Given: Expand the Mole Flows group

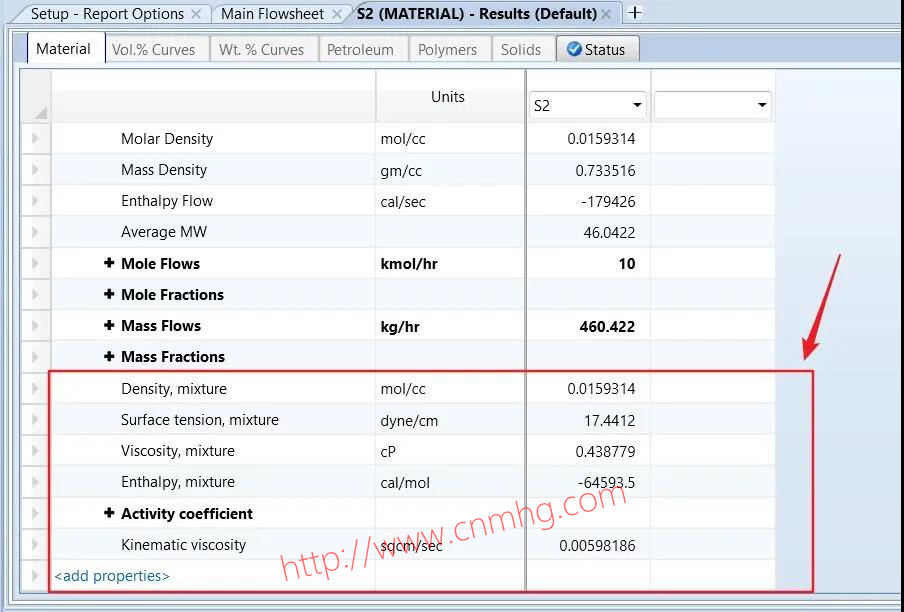Looking at the screenshot, I should 109,264.
